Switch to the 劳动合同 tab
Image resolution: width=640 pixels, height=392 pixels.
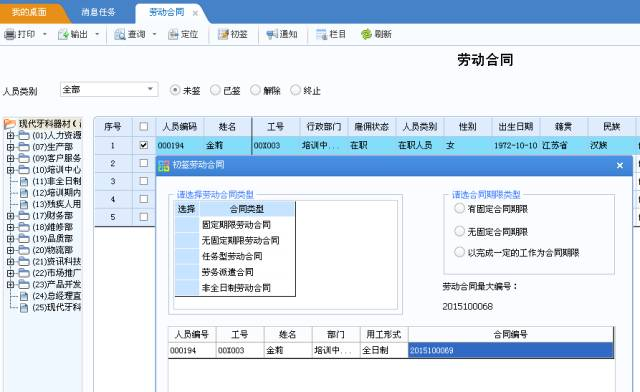coord(167,12)
